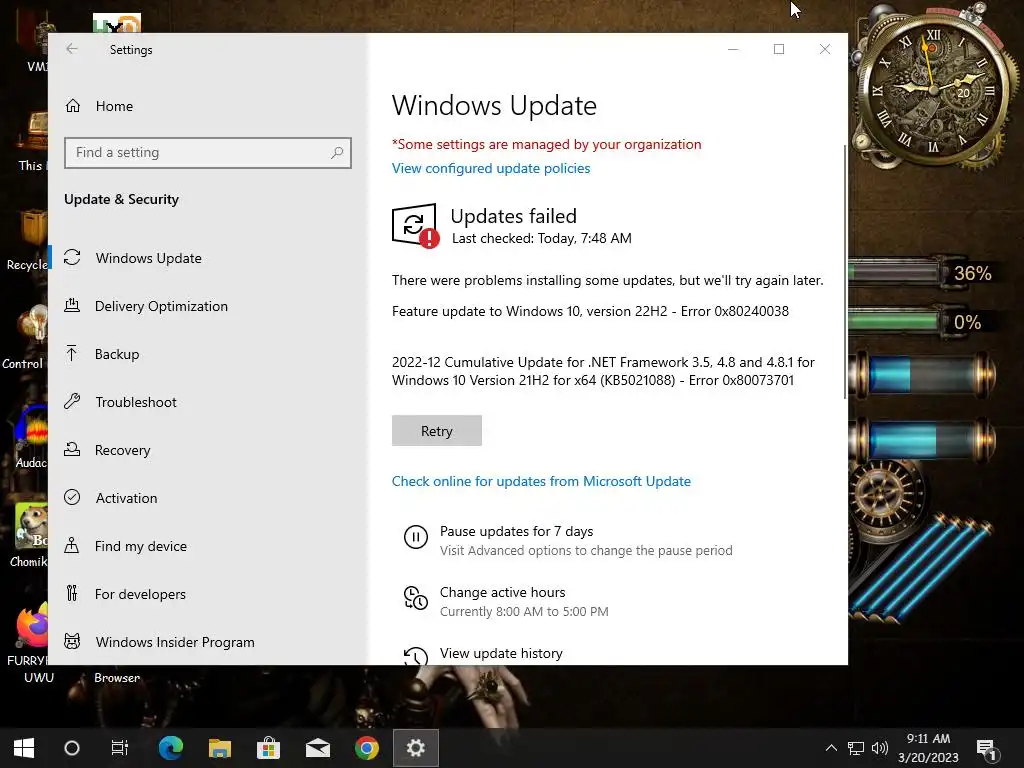1024x768 pixels.
Task: Open View configured update policies link
Action: [491, 168]
